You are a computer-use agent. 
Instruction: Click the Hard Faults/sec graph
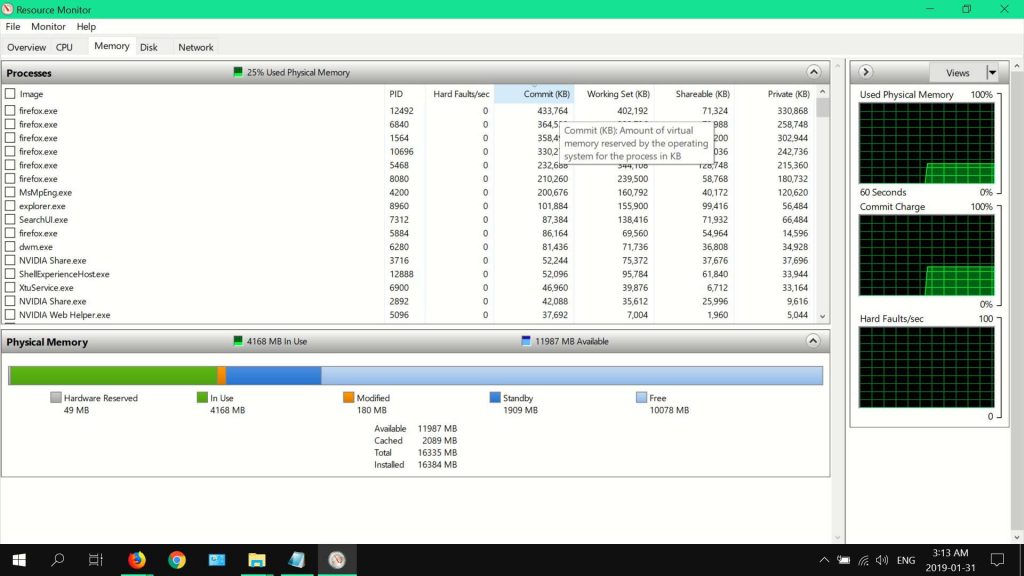(927, 367)
